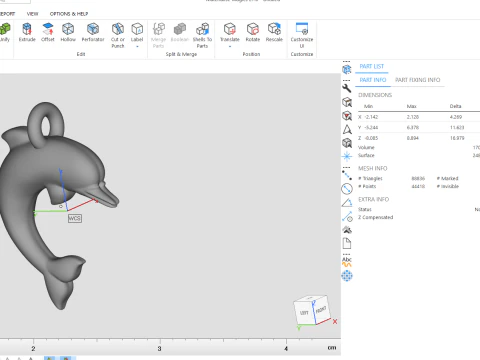Open the Rotate tool
Viewport: 480px width, 360px height.
pos(253,32)
